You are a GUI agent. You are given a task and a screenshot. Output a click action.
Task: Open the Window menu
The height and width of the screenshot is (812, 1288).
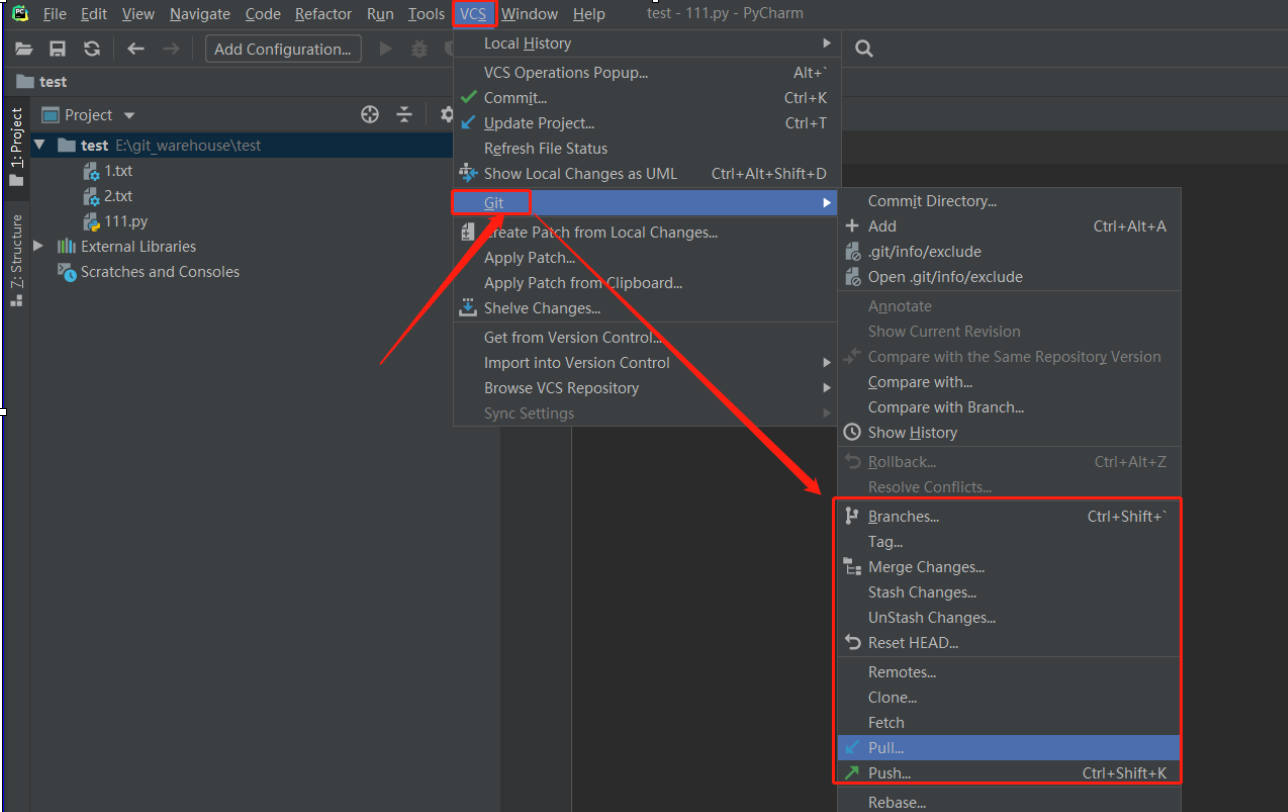tap(530, 14)
